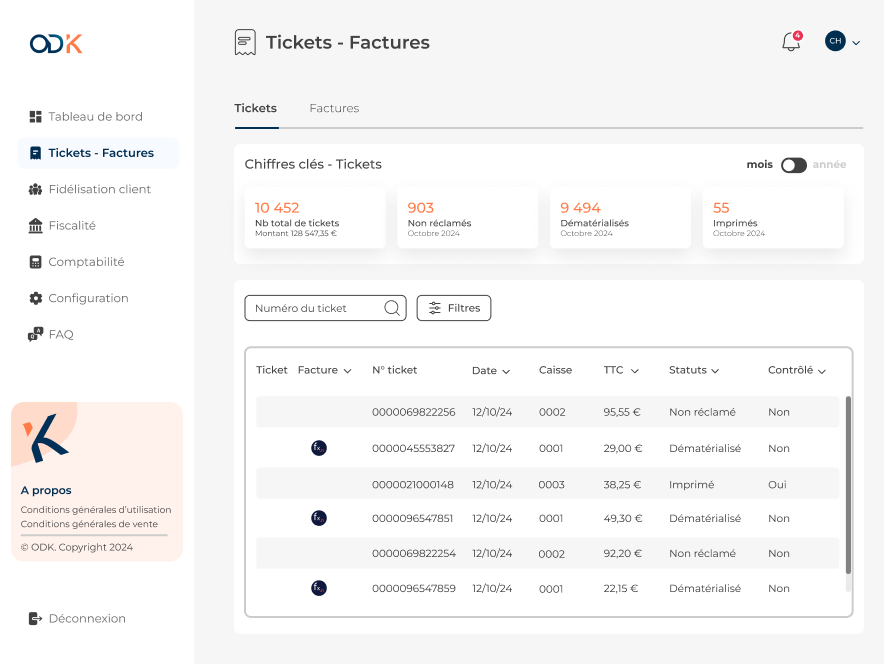
Task: Click the search magnifier icon
Action: (392, 308)
